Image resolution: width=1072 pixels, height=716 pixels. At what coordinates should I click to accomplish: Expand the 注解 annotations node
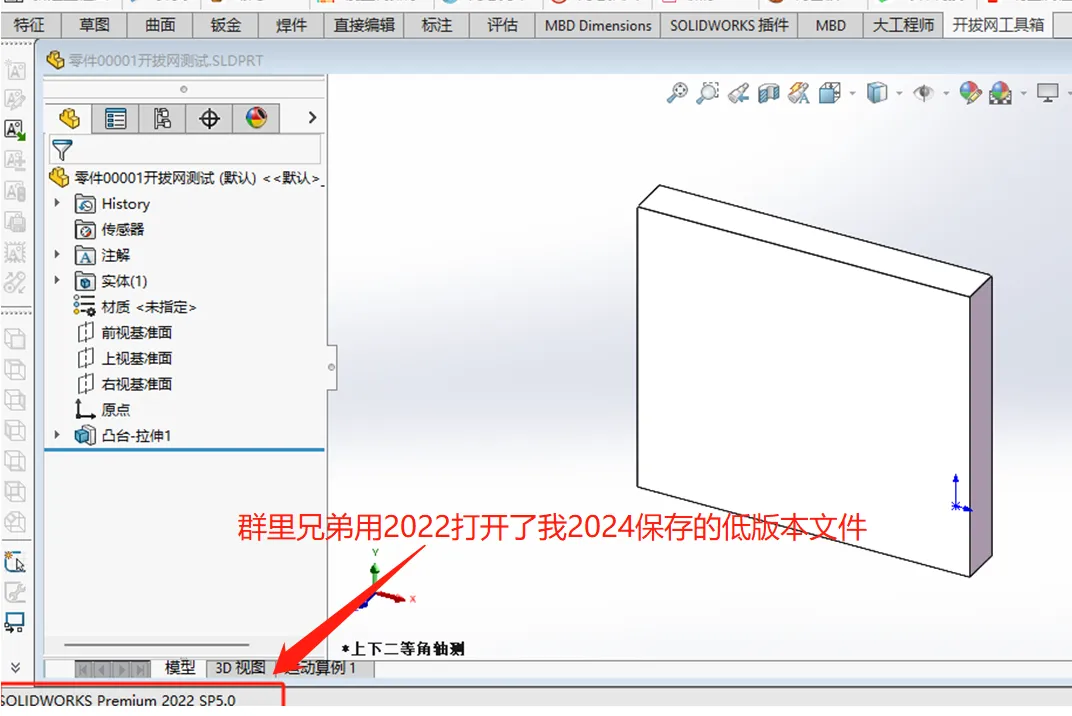[57, 254]
